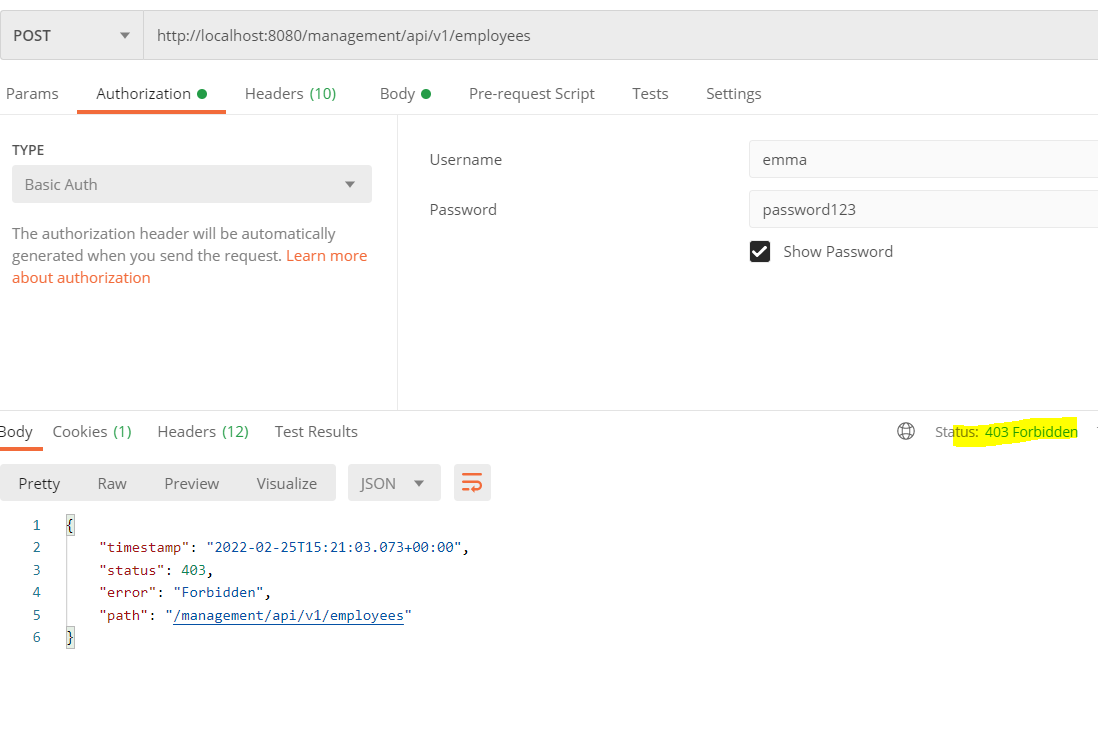The height and width of the screenshot is (732, 1098).
Task: Open the request Settings tab
Action: (x=733, y=94)
